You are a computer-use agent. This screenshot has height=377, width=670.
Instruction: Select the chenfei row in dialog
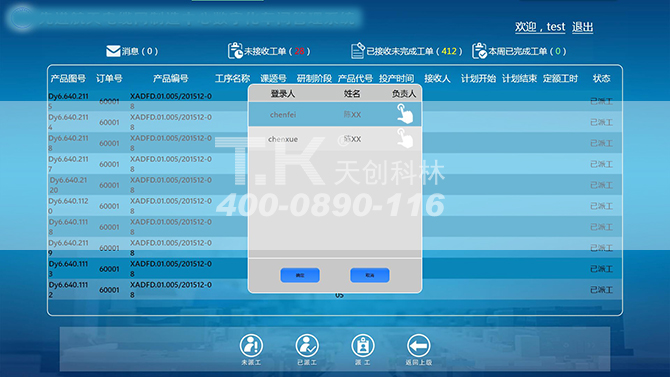[x=335, y=114]
